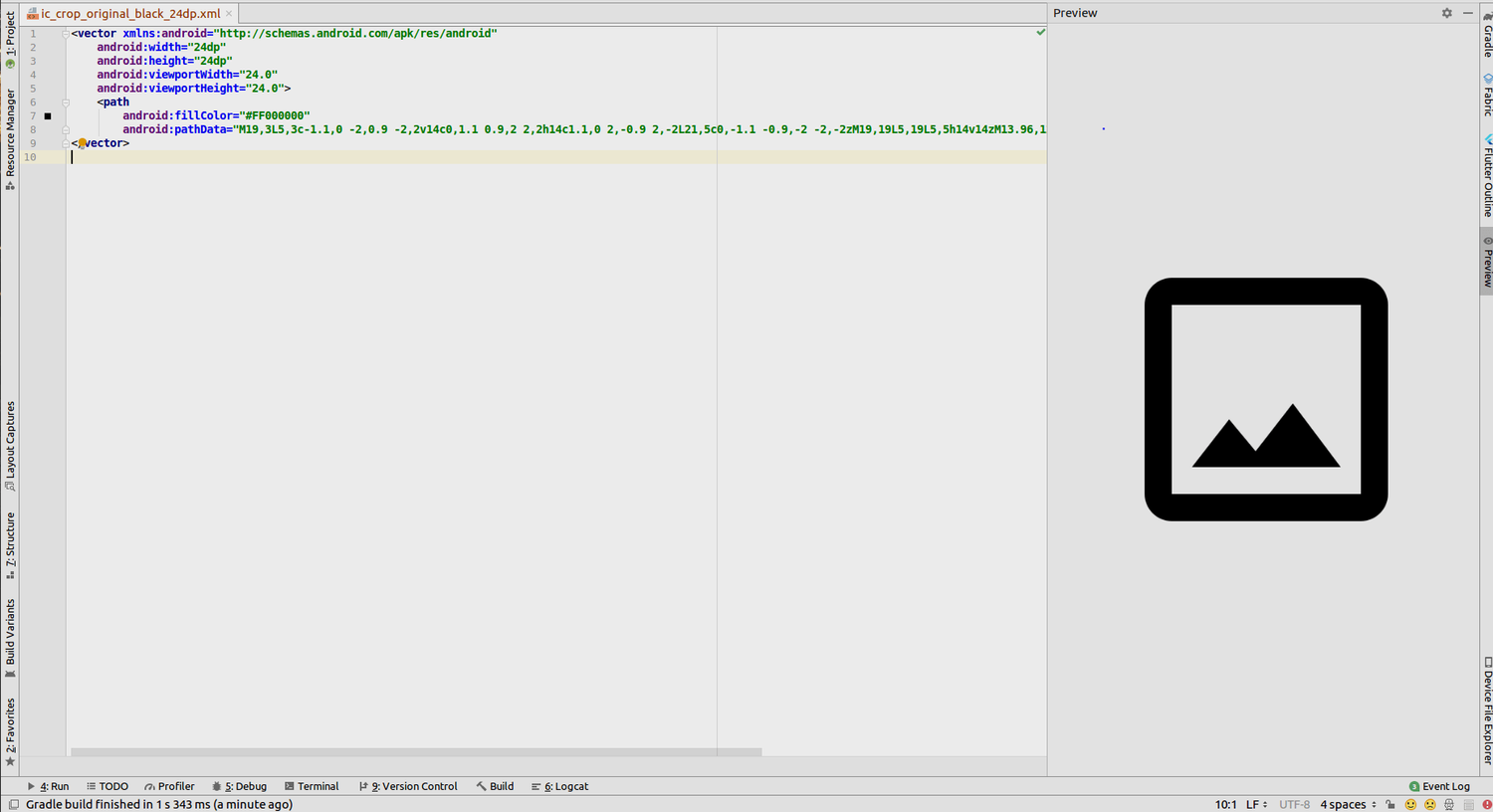Click the red error notification icon
This screenshot has width=1493, height=812.
coord(1487,804)
